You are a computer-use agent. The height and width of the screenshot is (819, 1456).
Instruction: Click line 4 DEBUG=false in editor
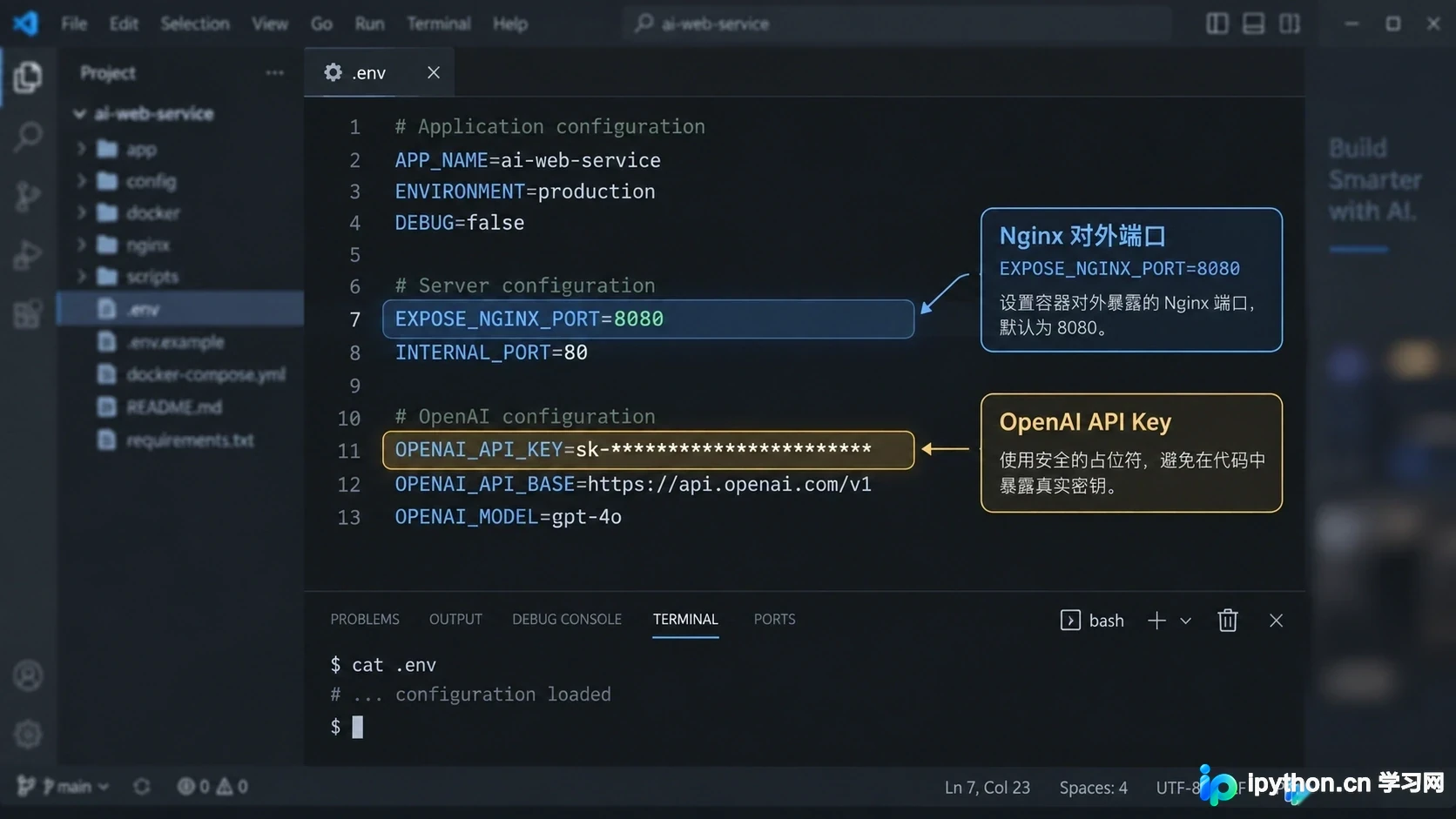pos(460,223)
